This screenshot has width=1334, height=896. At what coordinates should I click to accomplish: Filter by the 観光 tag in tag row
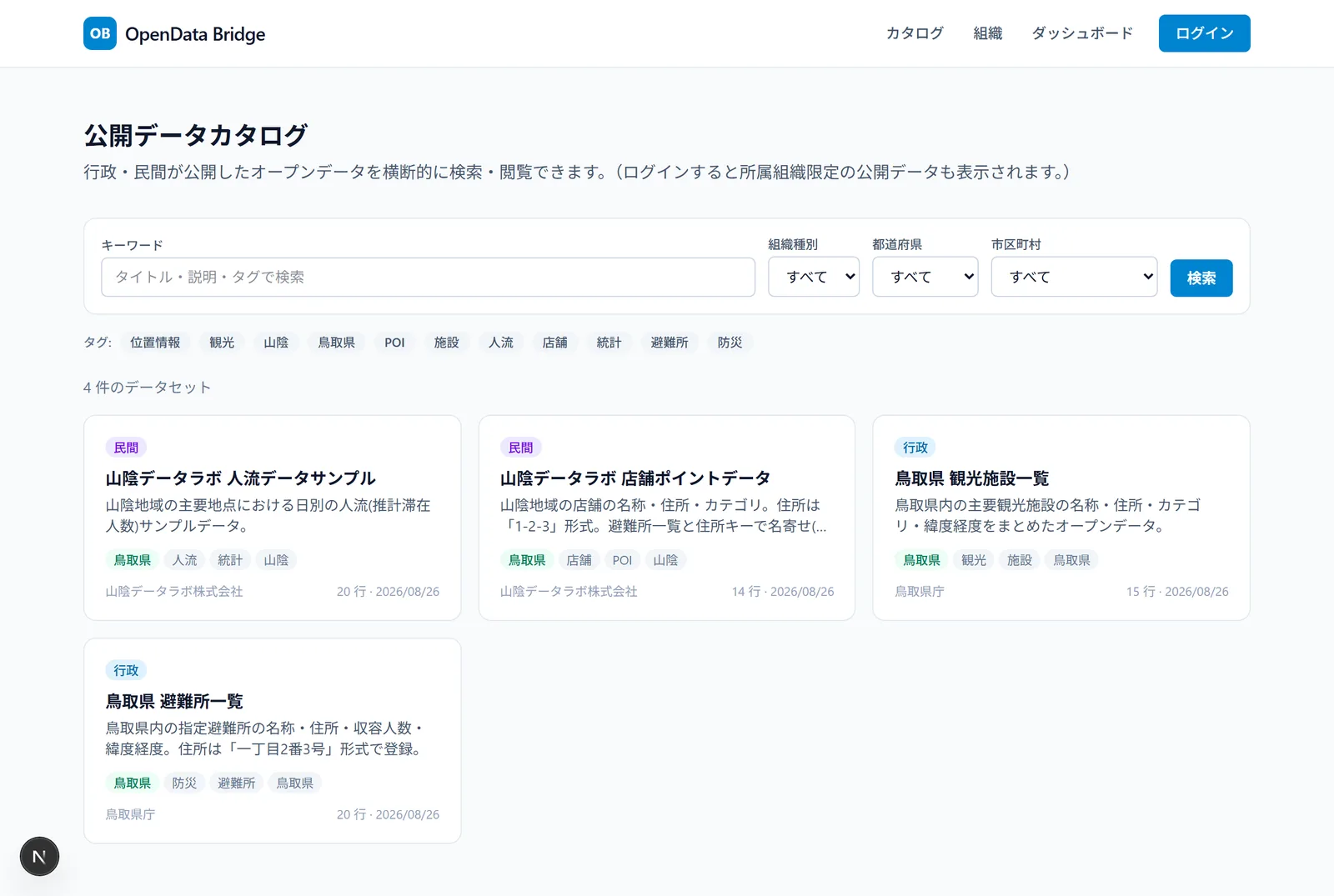pyautogui.click(x=222, y=343)
